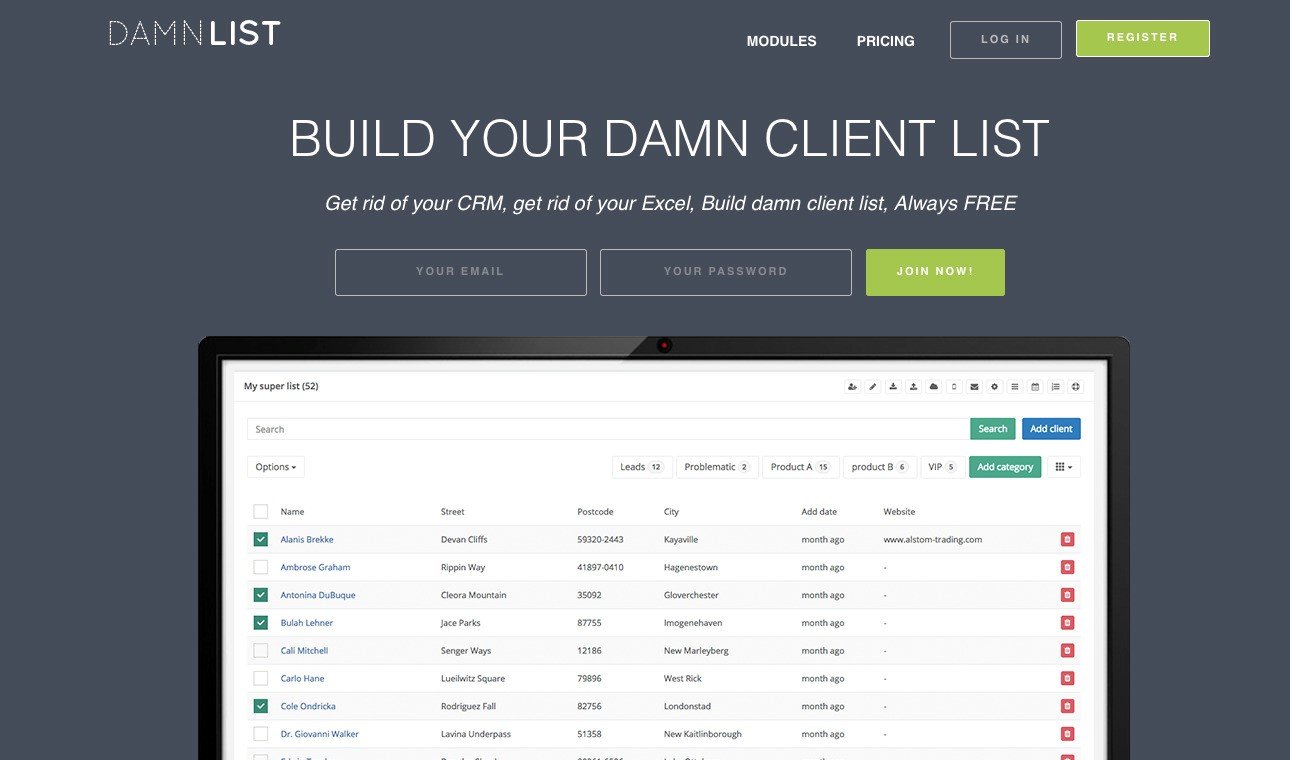
Task: Click the YOUR EMAIL input field
Action: 461,272
